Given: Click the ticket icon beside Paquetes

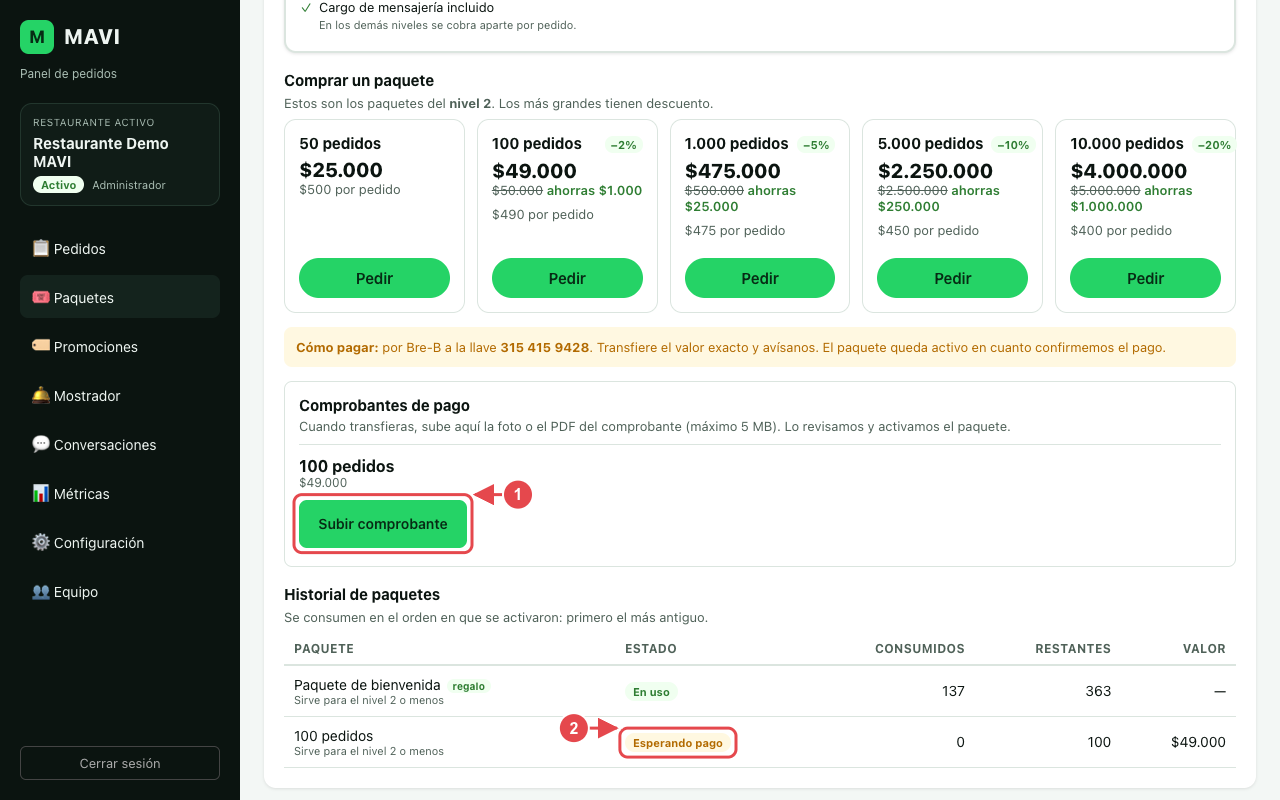Looking at the screenshot, I should pyautogui.click(x=41, y=297).
